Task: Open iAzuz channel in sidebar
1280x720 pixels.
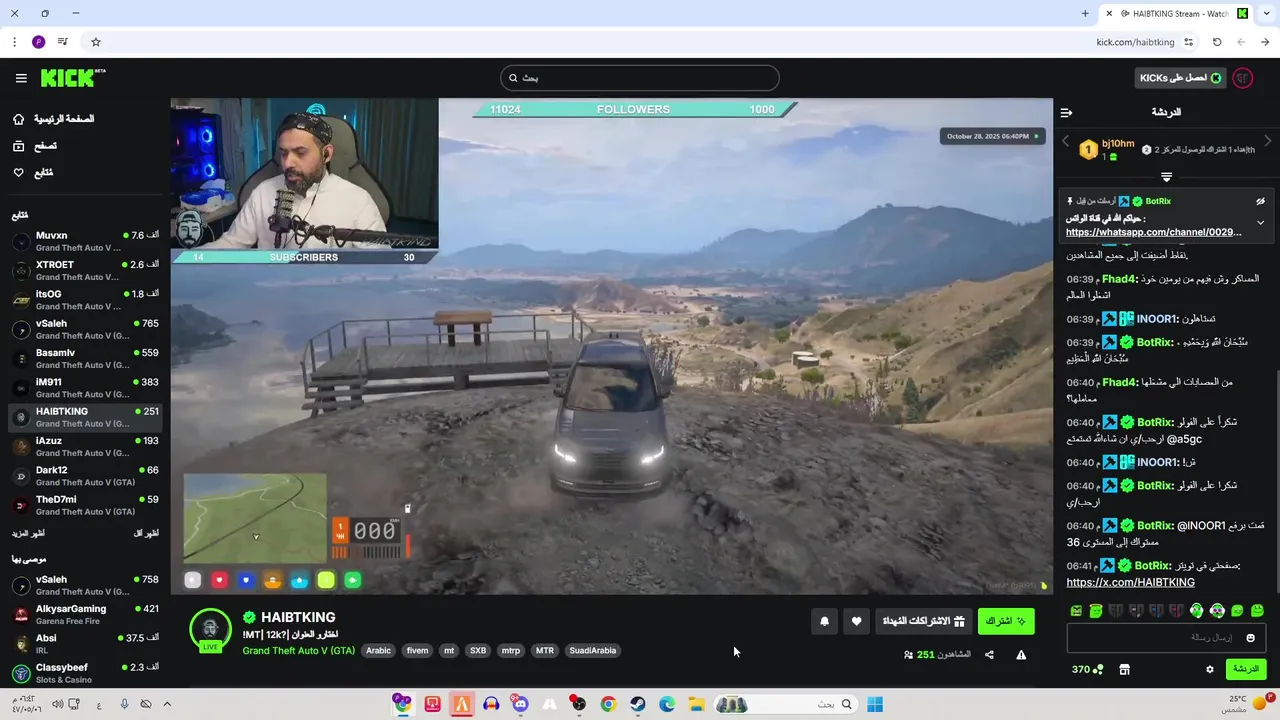Action: point(85,447)
